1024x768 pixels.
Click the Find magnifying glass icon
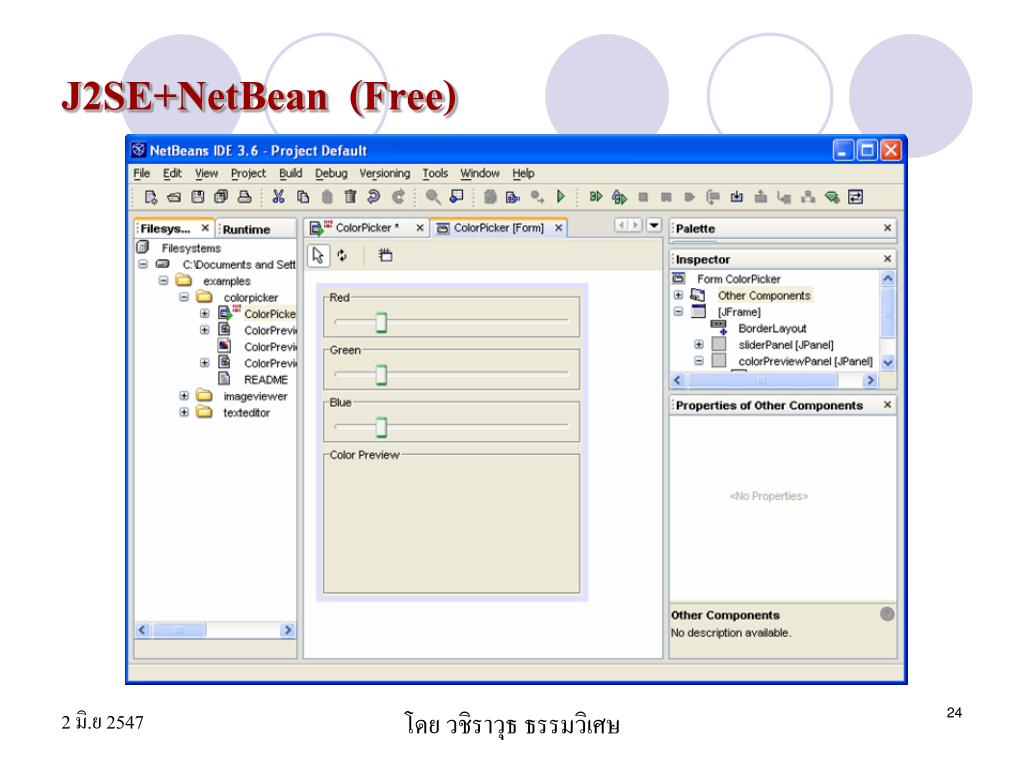432,197
